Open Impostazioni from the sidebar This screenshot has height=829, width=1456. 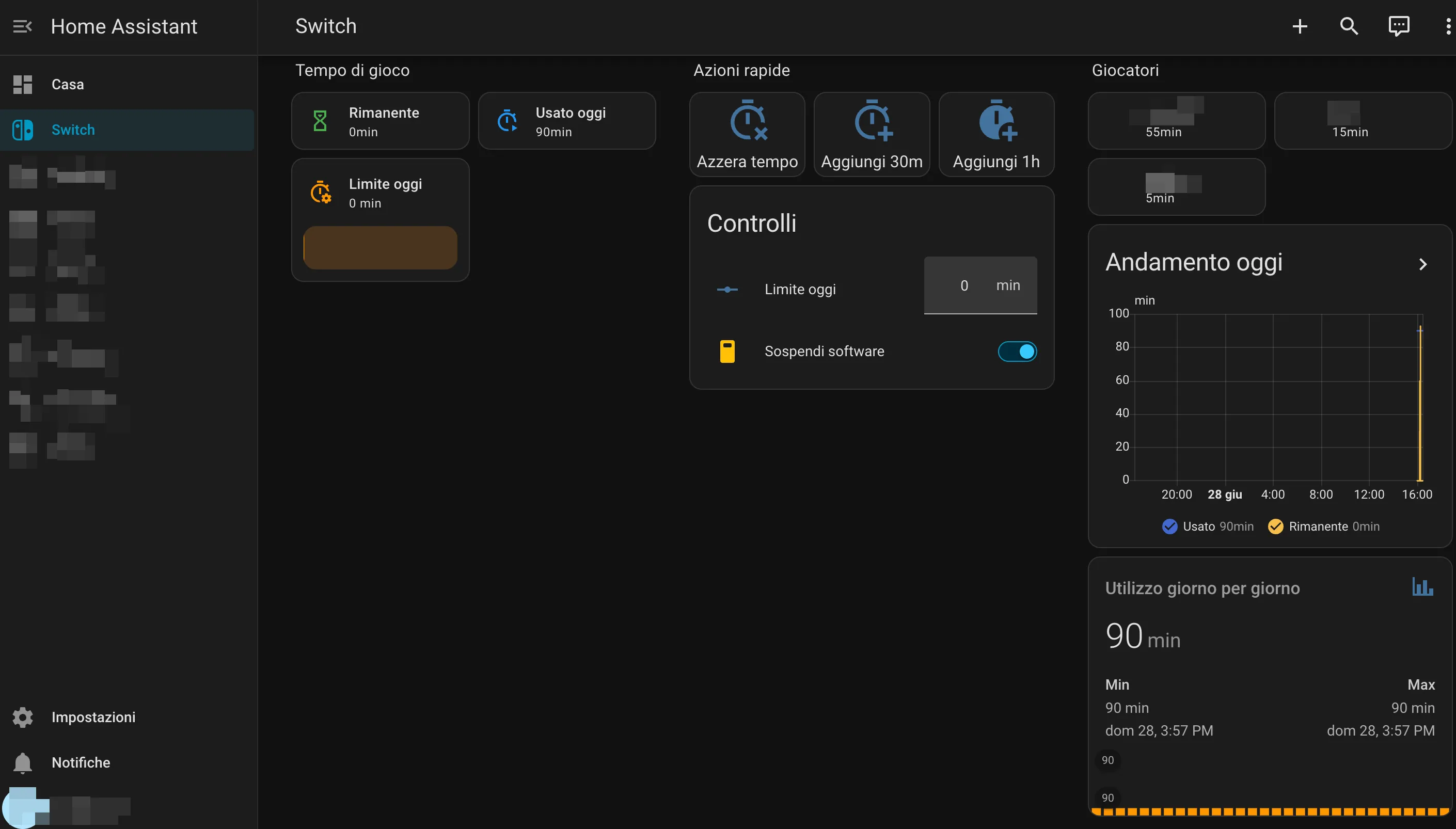tap(128, 718)
